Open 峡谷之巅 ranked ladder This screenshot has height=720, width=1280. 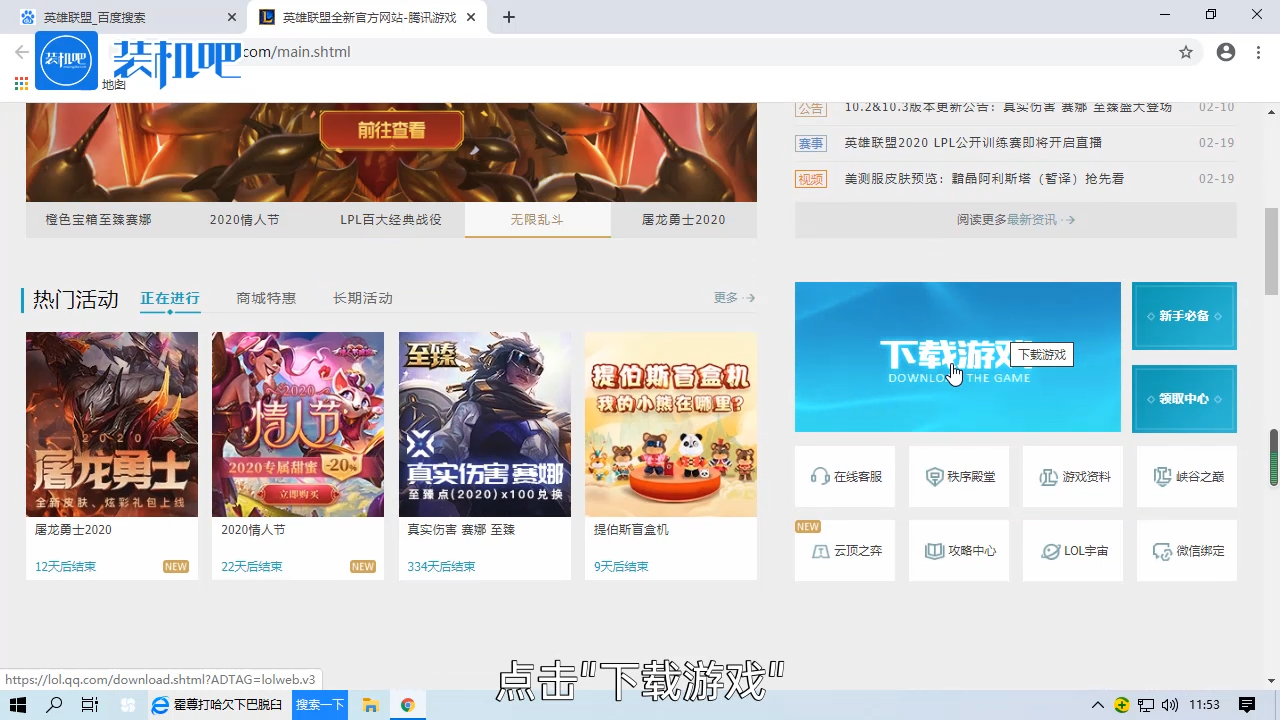click(x=1186, y=476)
